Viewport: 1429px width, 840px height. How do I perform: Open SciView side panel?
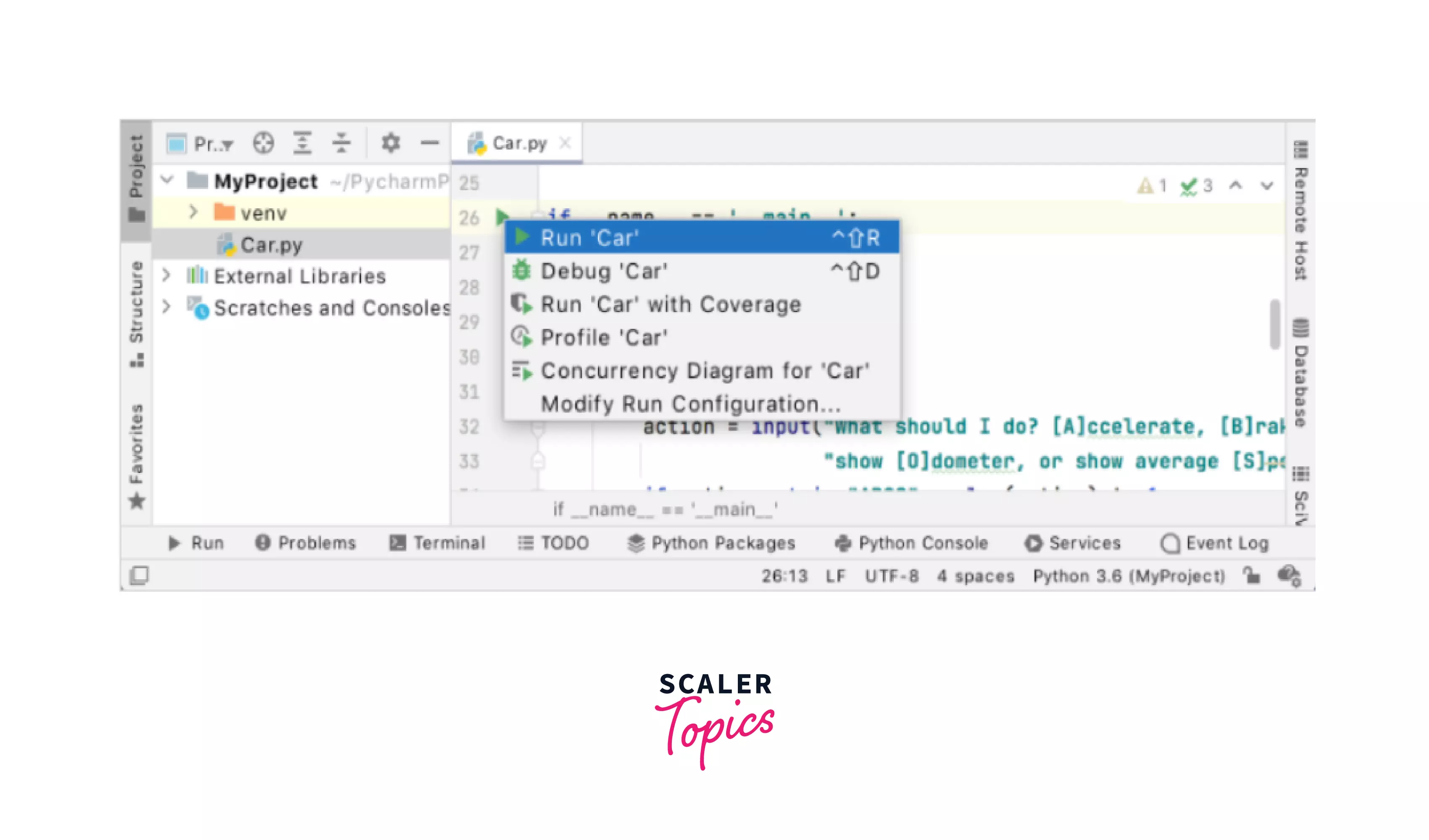point(1301,496)
